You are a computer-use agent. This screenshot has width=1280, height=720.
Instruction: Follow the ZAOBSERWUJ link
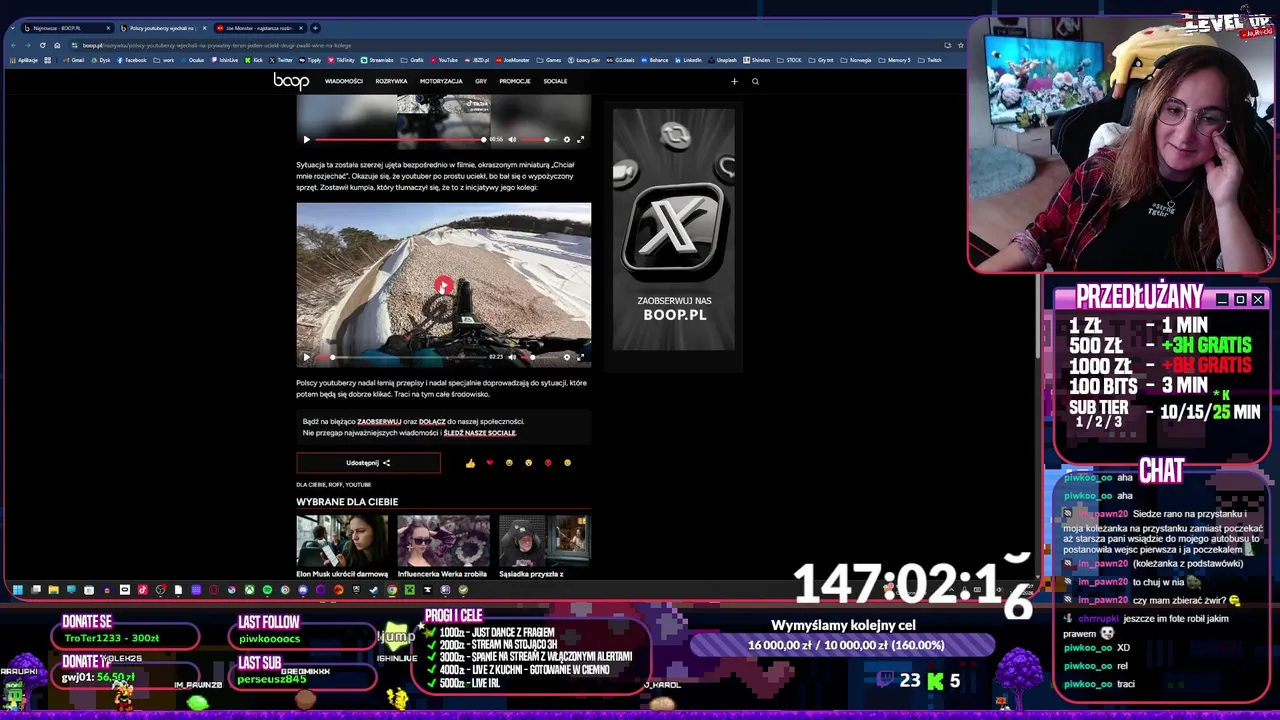[379, 422]
